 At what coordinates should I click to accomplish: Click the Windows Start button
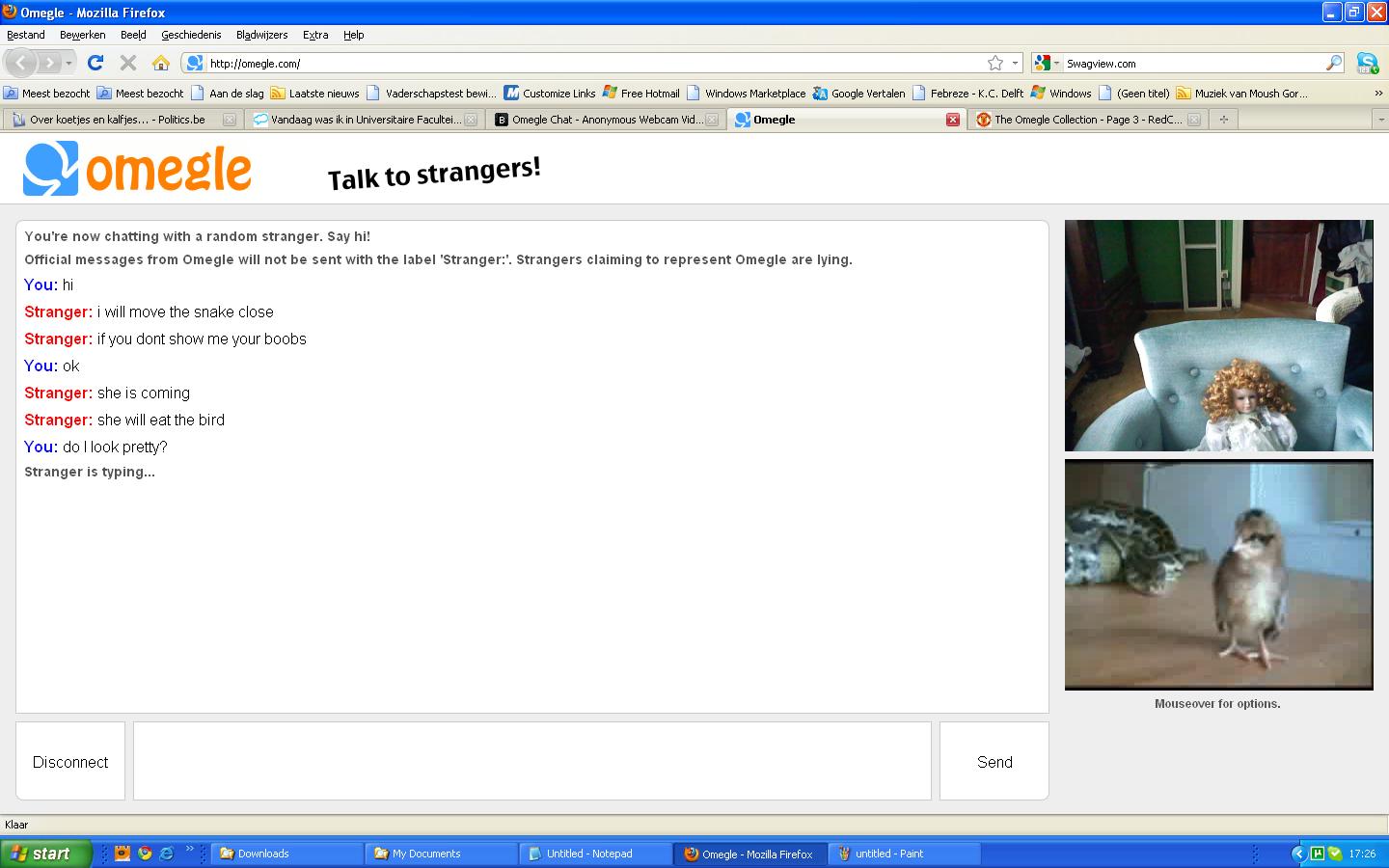coord(45,854)
